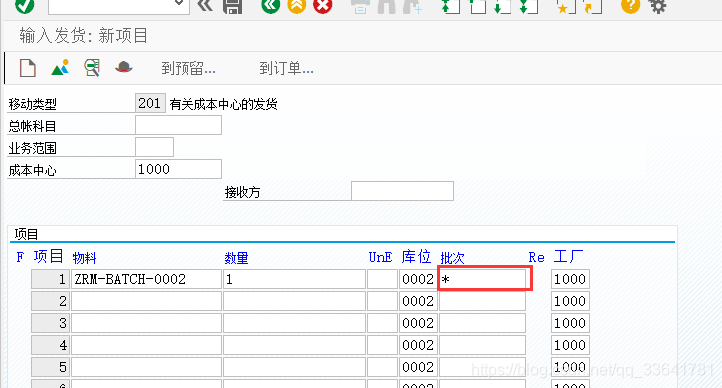The image size is (722, 388).
Task: Click the hat icon in application toolbar
Action: (123, 67)
